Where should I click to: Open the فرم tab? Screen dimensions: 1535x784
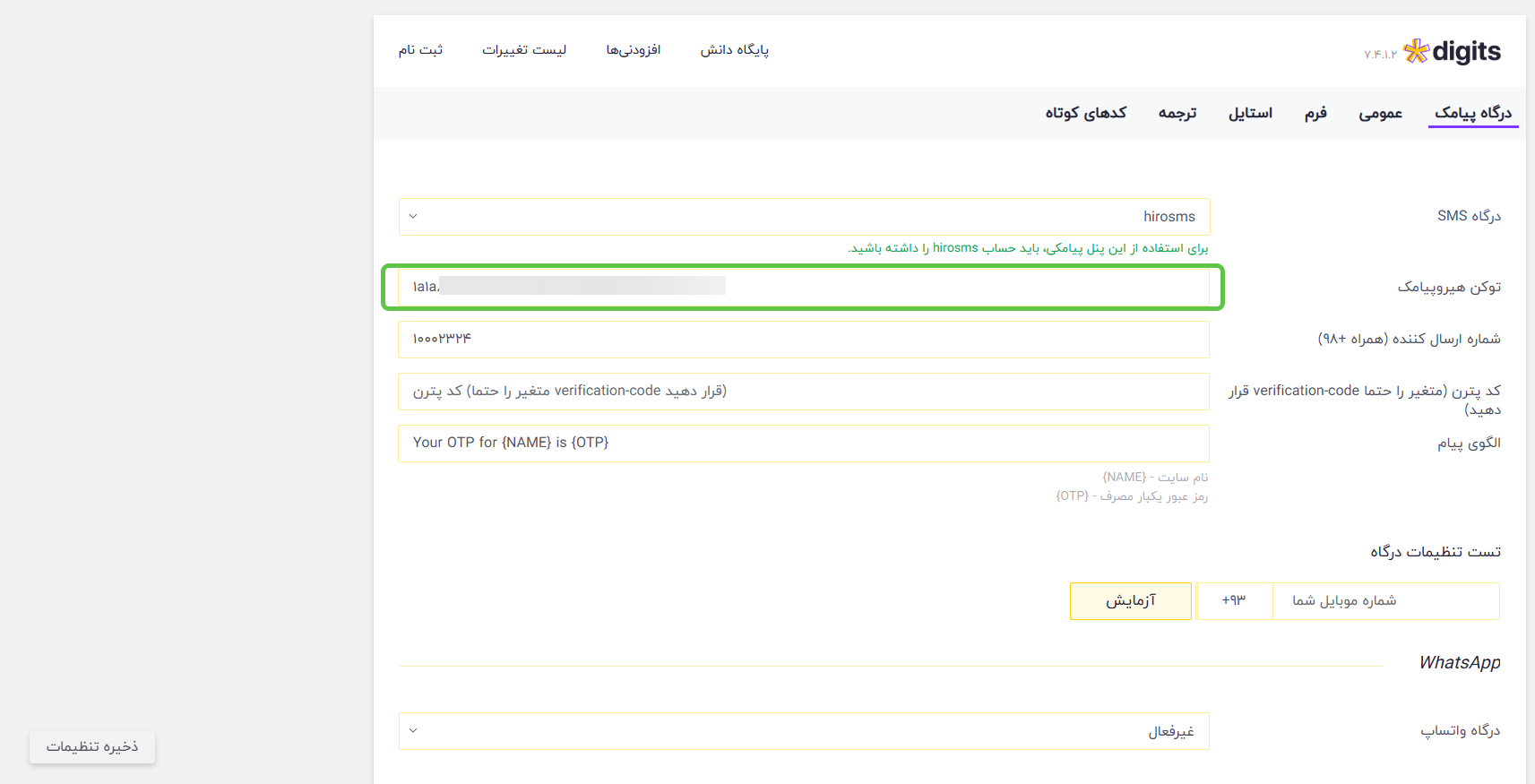[x=1315, y=113]
